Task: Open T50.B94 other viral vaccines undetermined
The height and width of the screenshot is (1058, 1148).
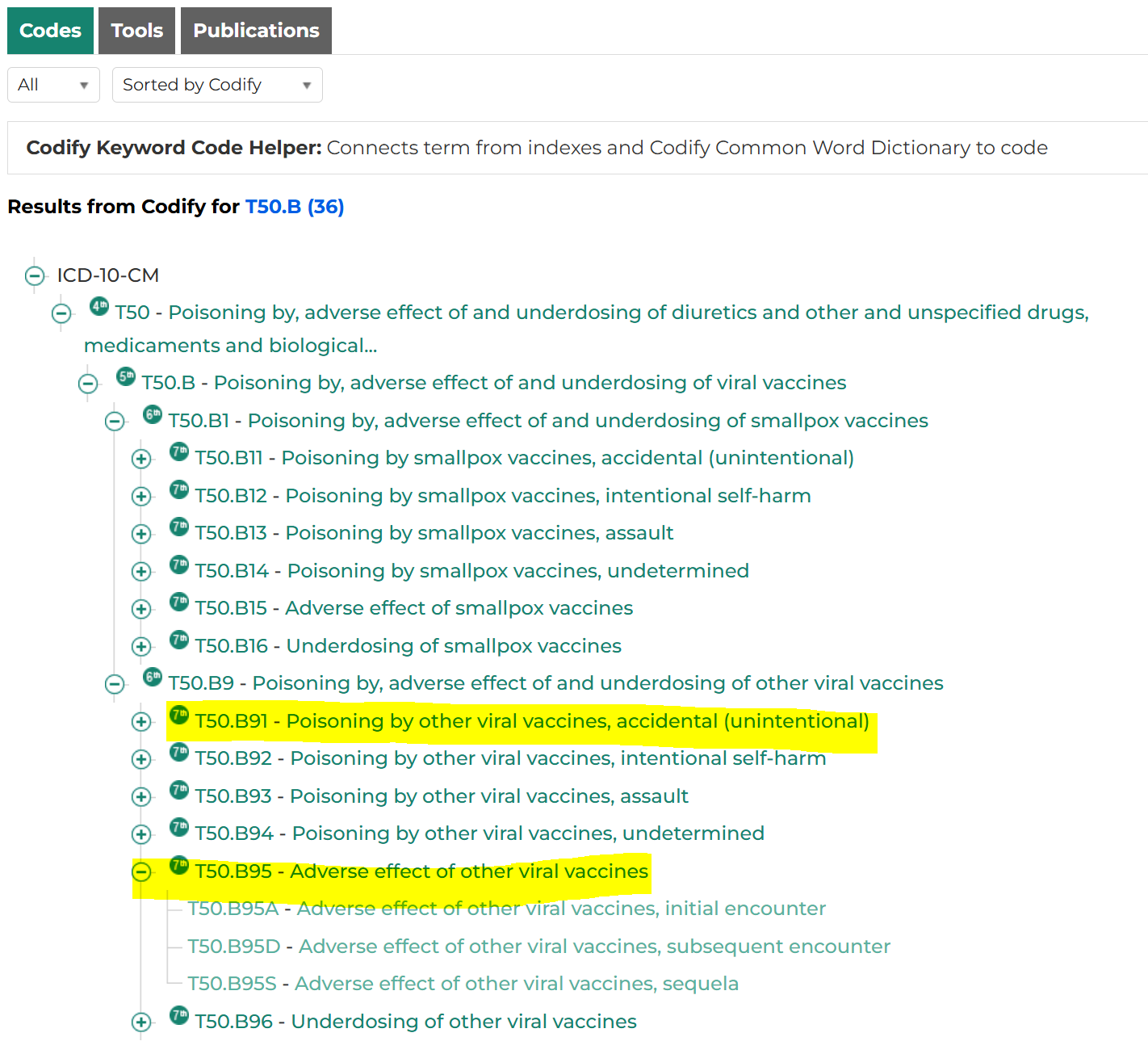Action: click(x=480, y=833)
